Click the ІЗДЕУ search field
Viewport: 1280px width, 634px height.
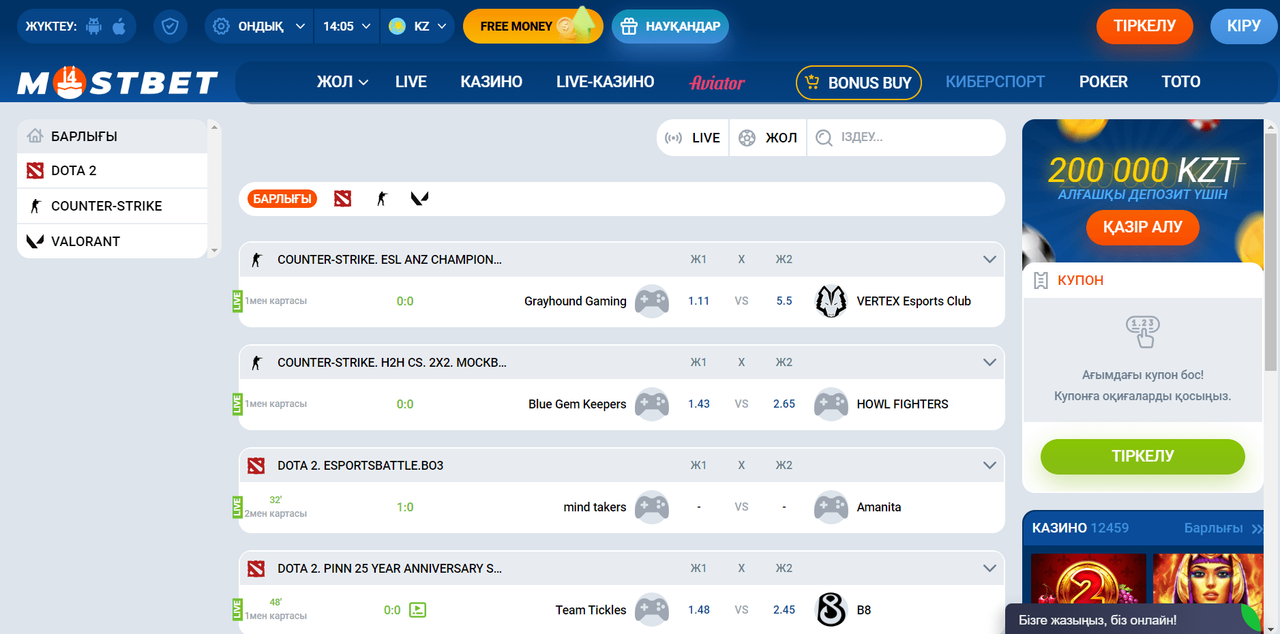[x=905, y=138]
